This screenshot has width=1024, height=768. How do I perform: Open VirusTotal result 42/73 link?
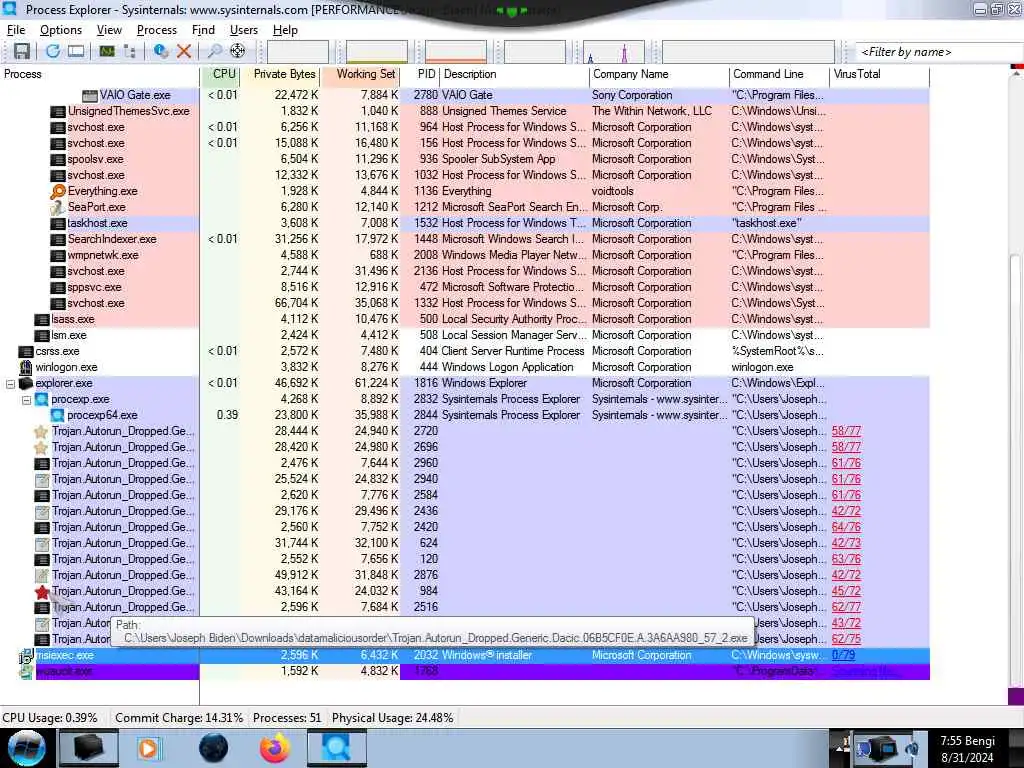(846, 543)
